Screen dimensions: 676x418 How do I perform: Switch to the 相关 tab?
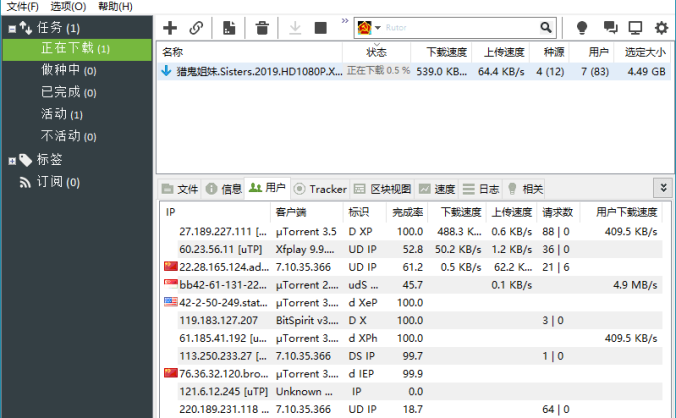[x=525, y=189]
